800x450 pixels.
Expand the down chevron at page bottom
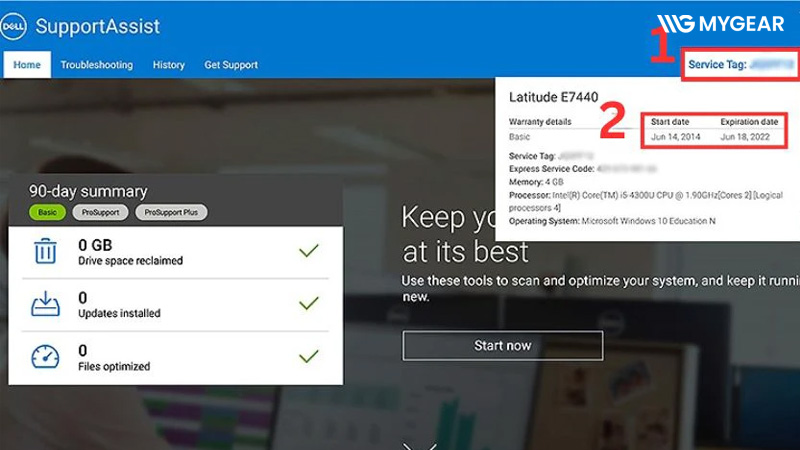pyautogui.click(x=419, y=444)
